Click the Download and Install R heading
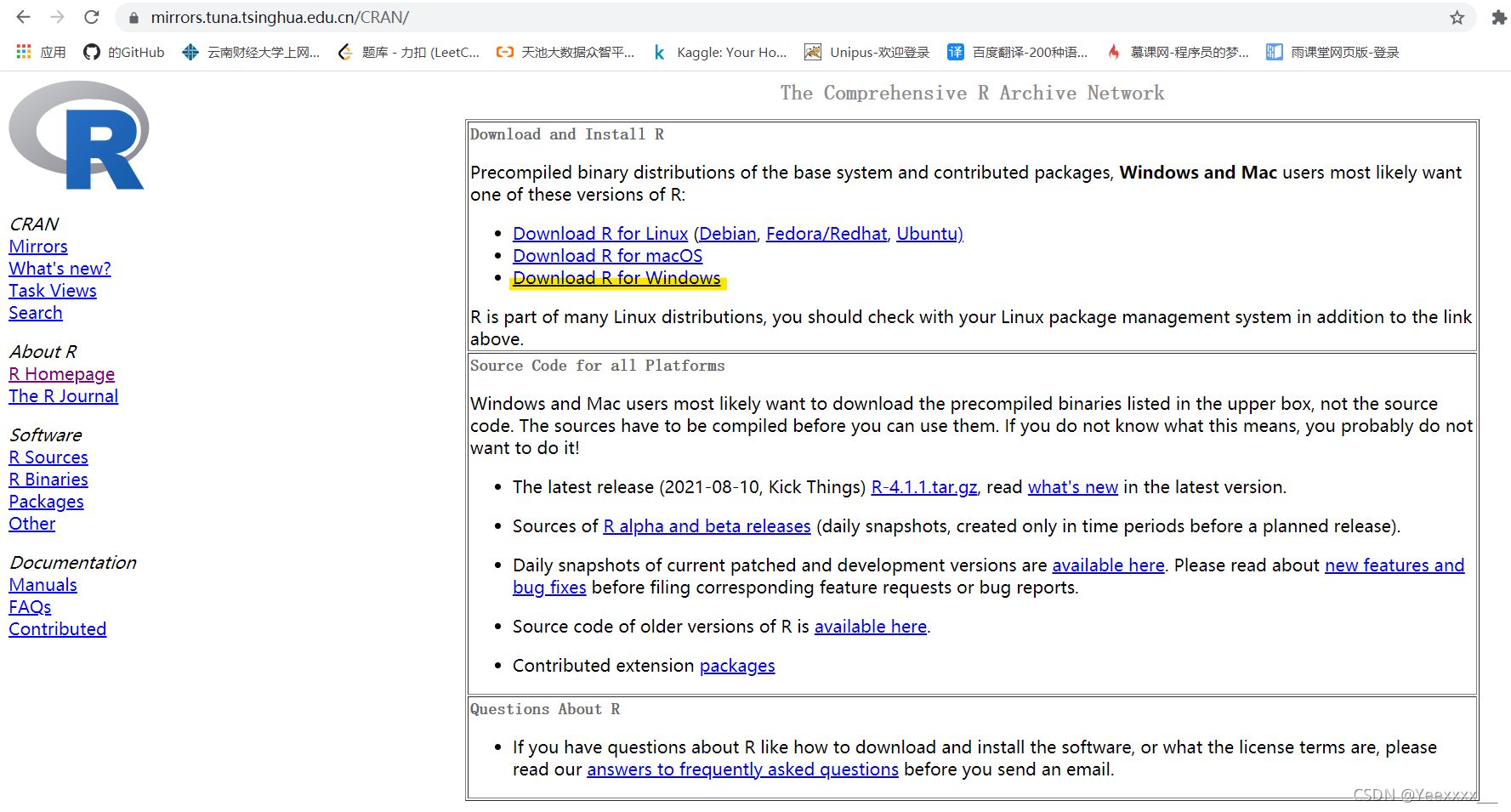This screenshot has height=812, width=1511. pos(567,134)
